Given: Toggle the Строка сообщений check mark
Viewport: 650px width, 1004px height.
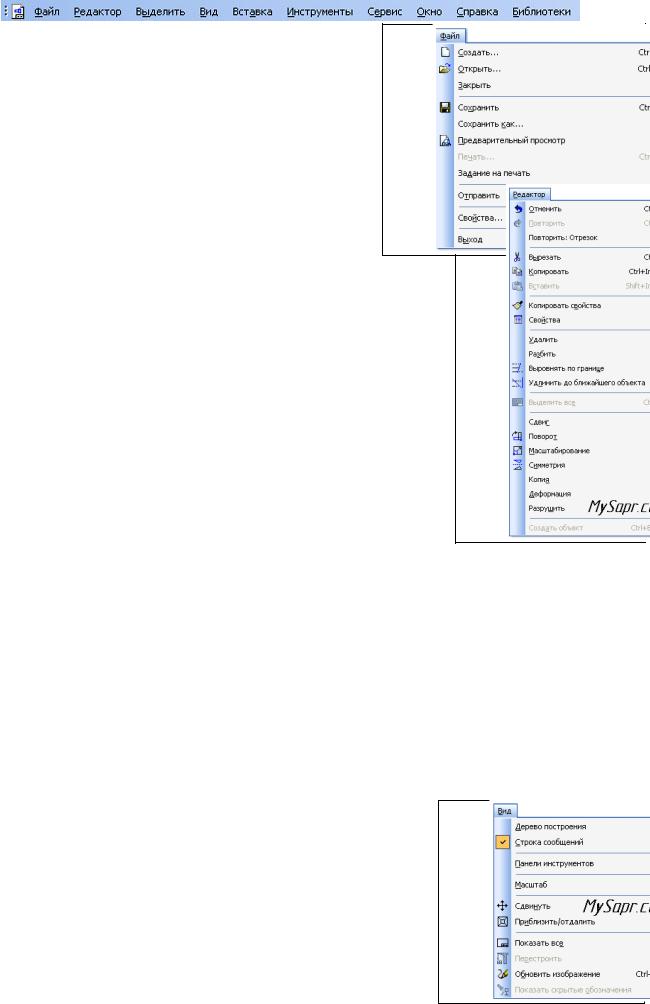Looking at the screenshot, I should (503, 842).
